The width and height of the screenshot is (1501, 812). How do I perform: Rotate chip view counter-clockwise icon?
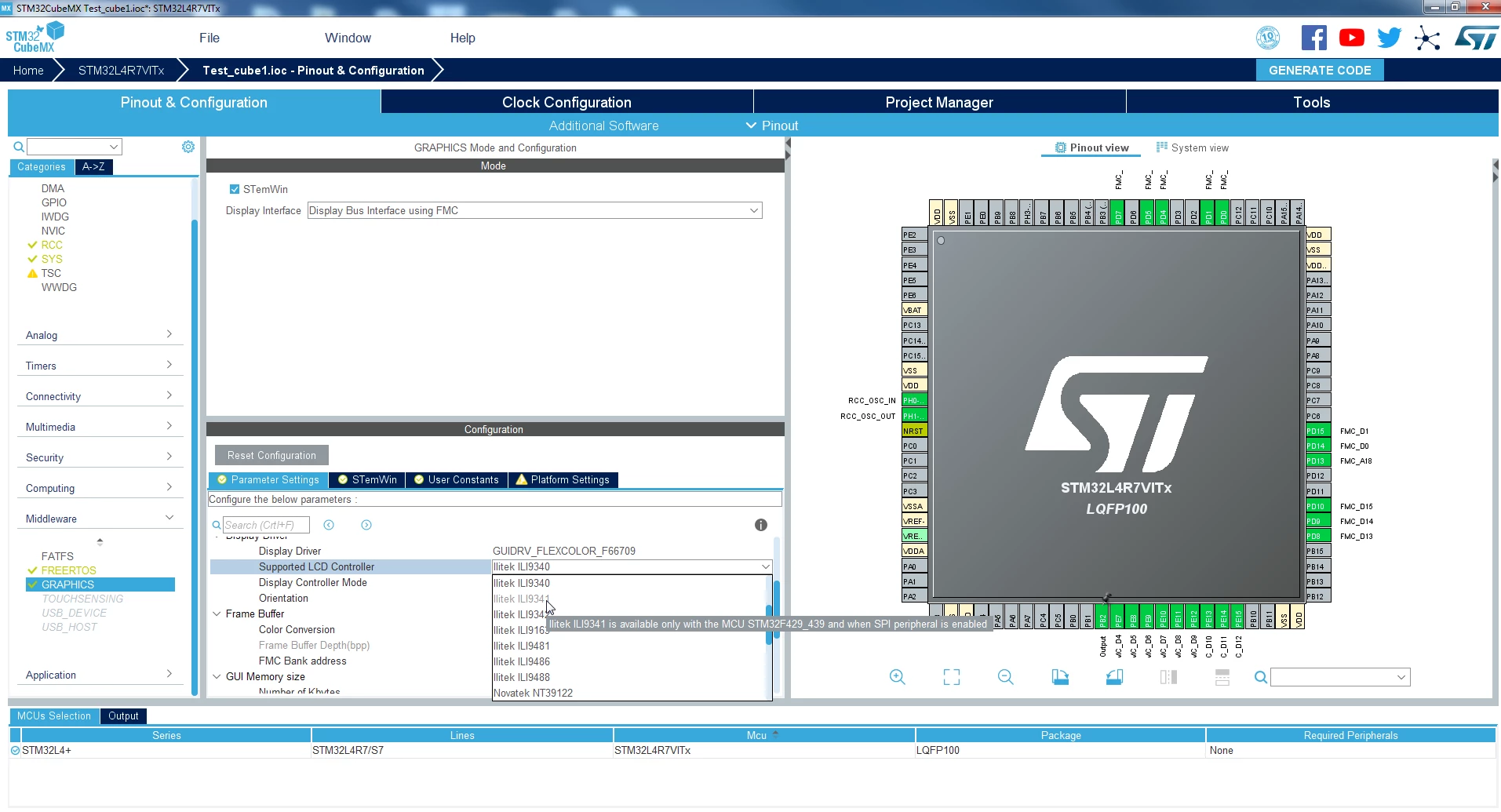coord(1114,677)
